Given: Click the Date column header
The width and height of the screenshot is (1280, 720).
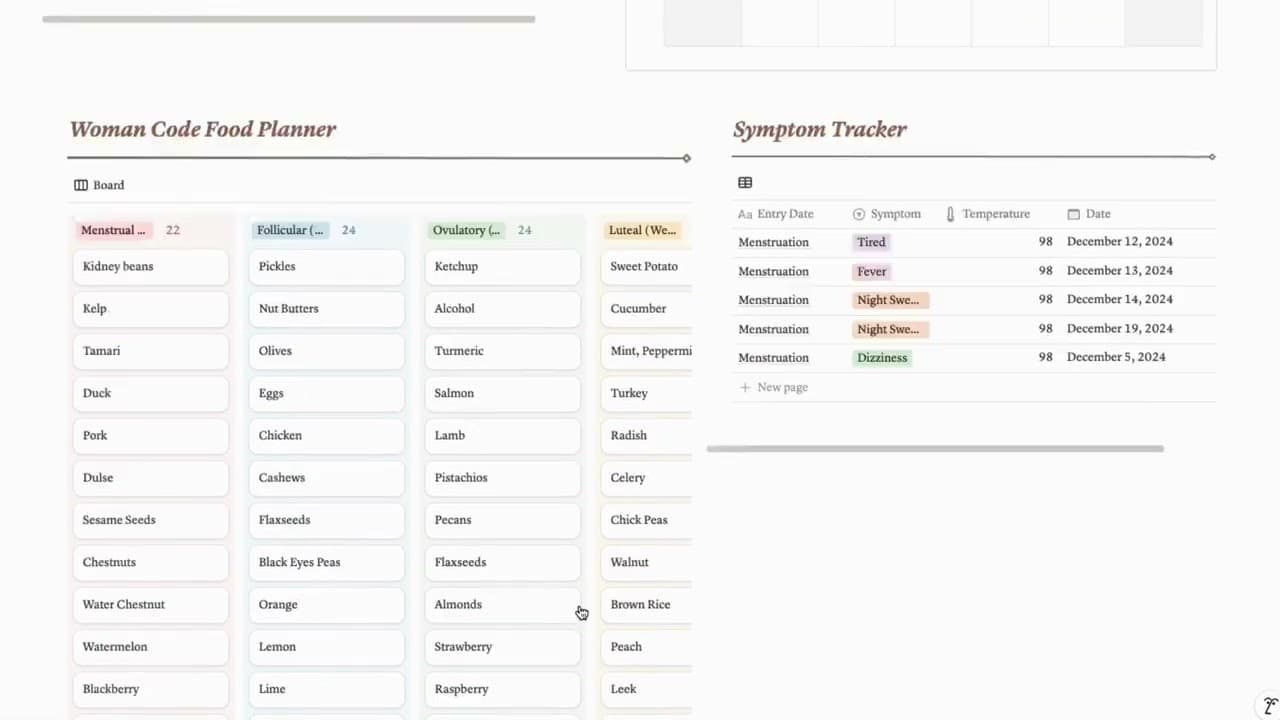Looking at the screenshot, I should pos(1089,214).
